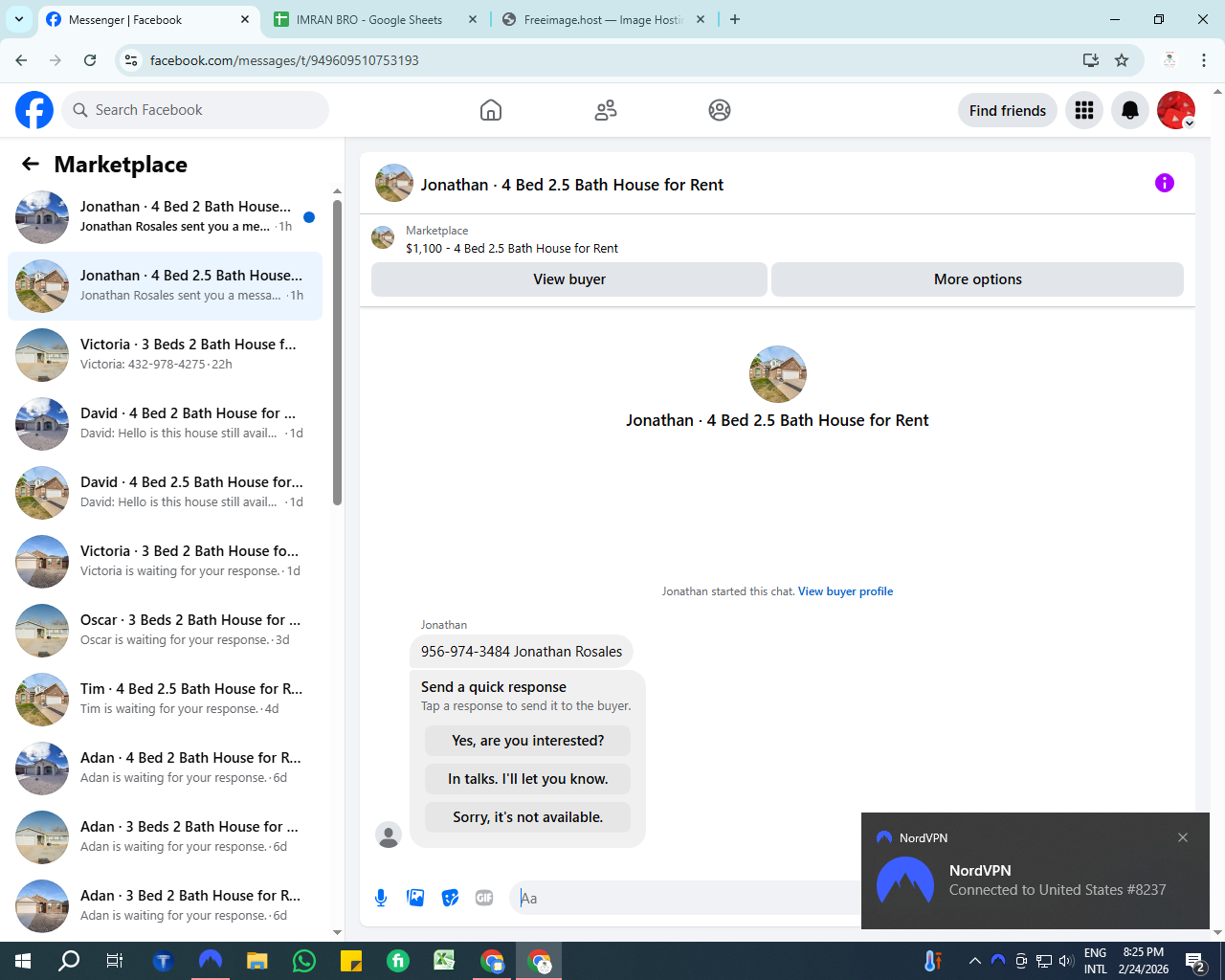Open the Windows notification center icon
This screenshot has width=1225, height=980.
pos(1194,961)
